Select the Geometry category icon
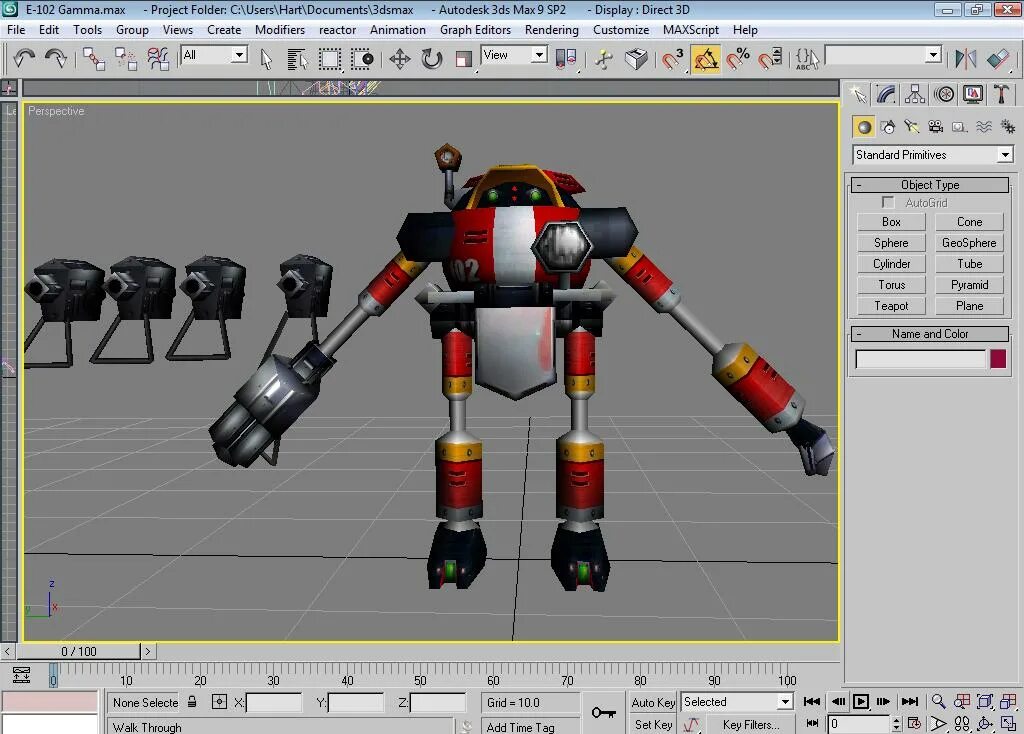The width and height of the screenshot is (1024, 734). (864, 127)
